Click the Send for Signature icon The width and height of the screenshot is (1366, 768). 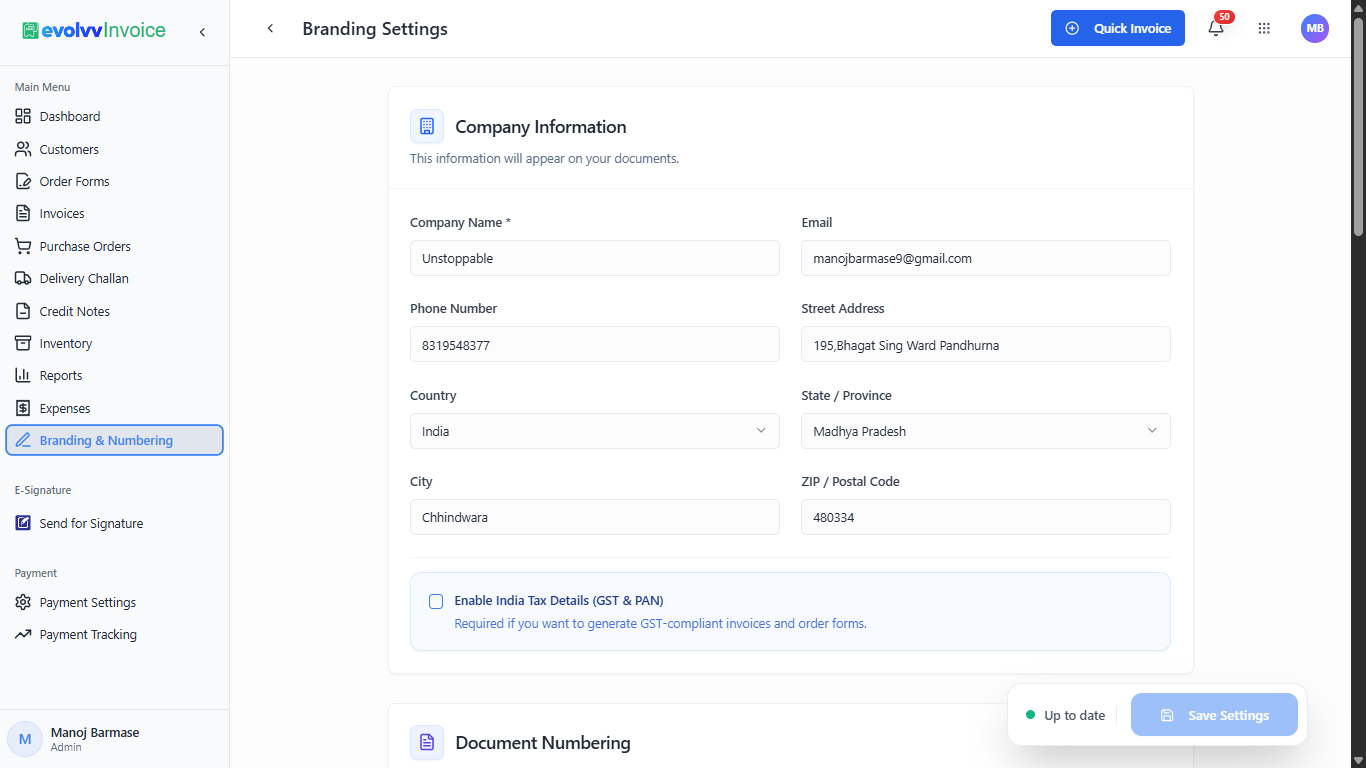pyautogui.click(x=23, y=523)
